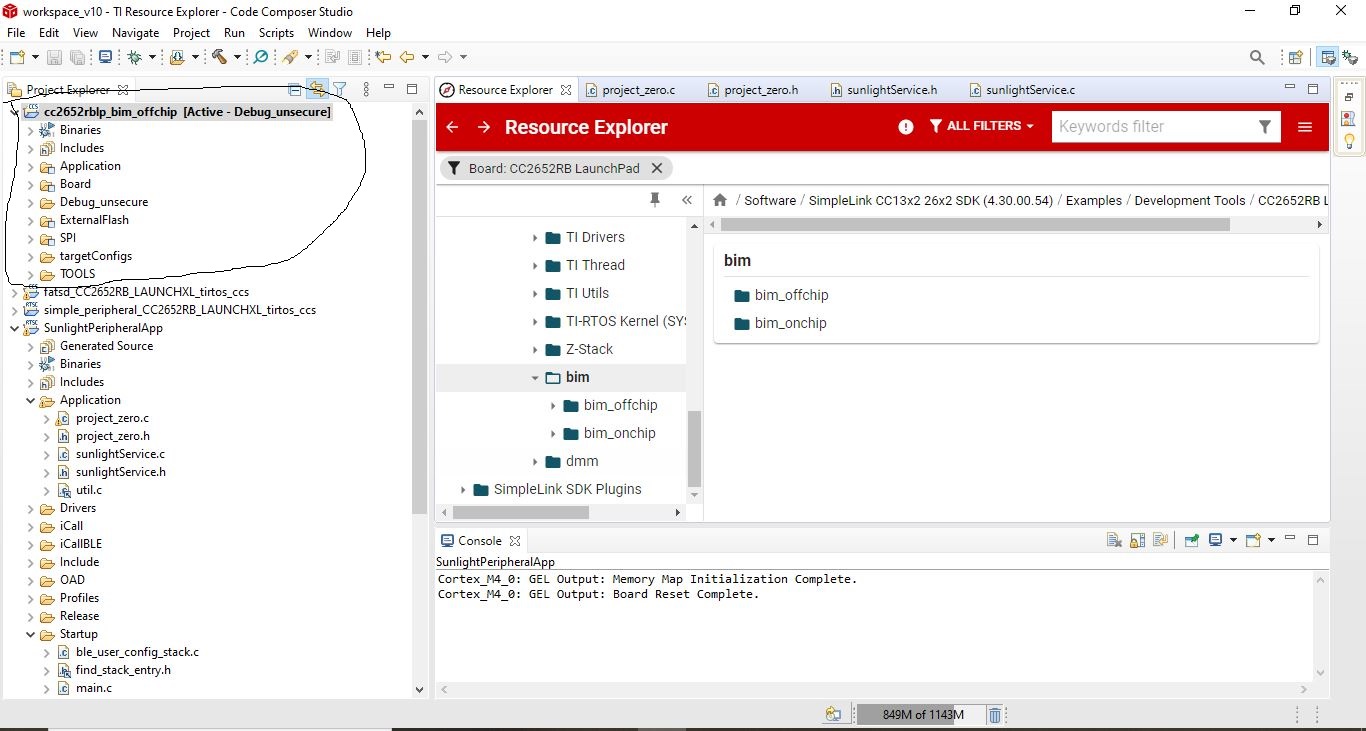Toggle Word Wrap in the Console
The image size is (1366, 731).
tap(1161, 540)
